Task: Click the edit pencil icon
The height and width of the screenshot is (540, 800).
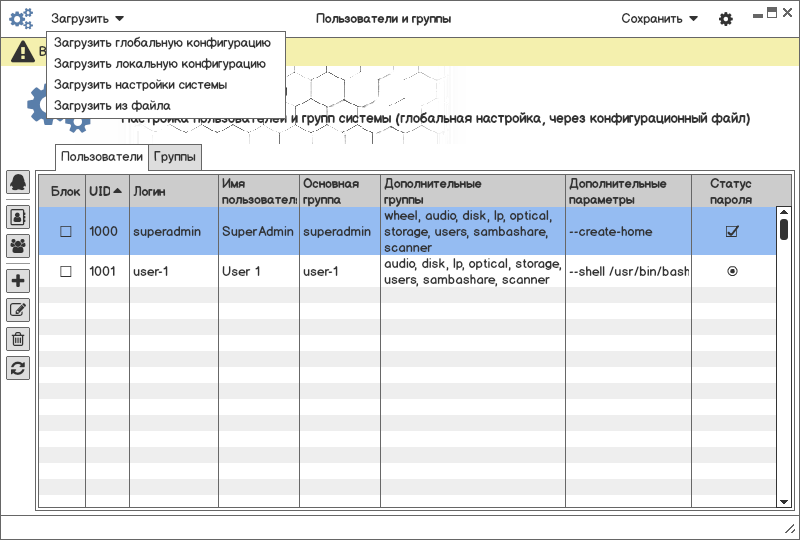Action: [x=18, y=309]
